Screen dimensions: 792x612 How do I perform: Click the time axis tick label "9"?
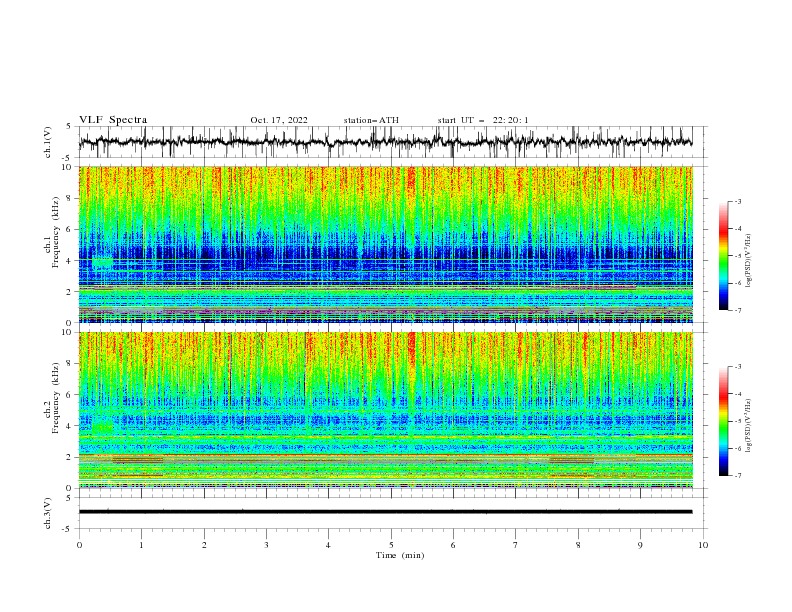click(640, 545)
